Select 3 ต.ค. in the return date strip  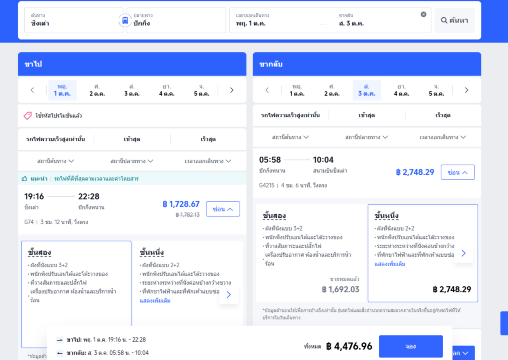click(x=367, y=90)
